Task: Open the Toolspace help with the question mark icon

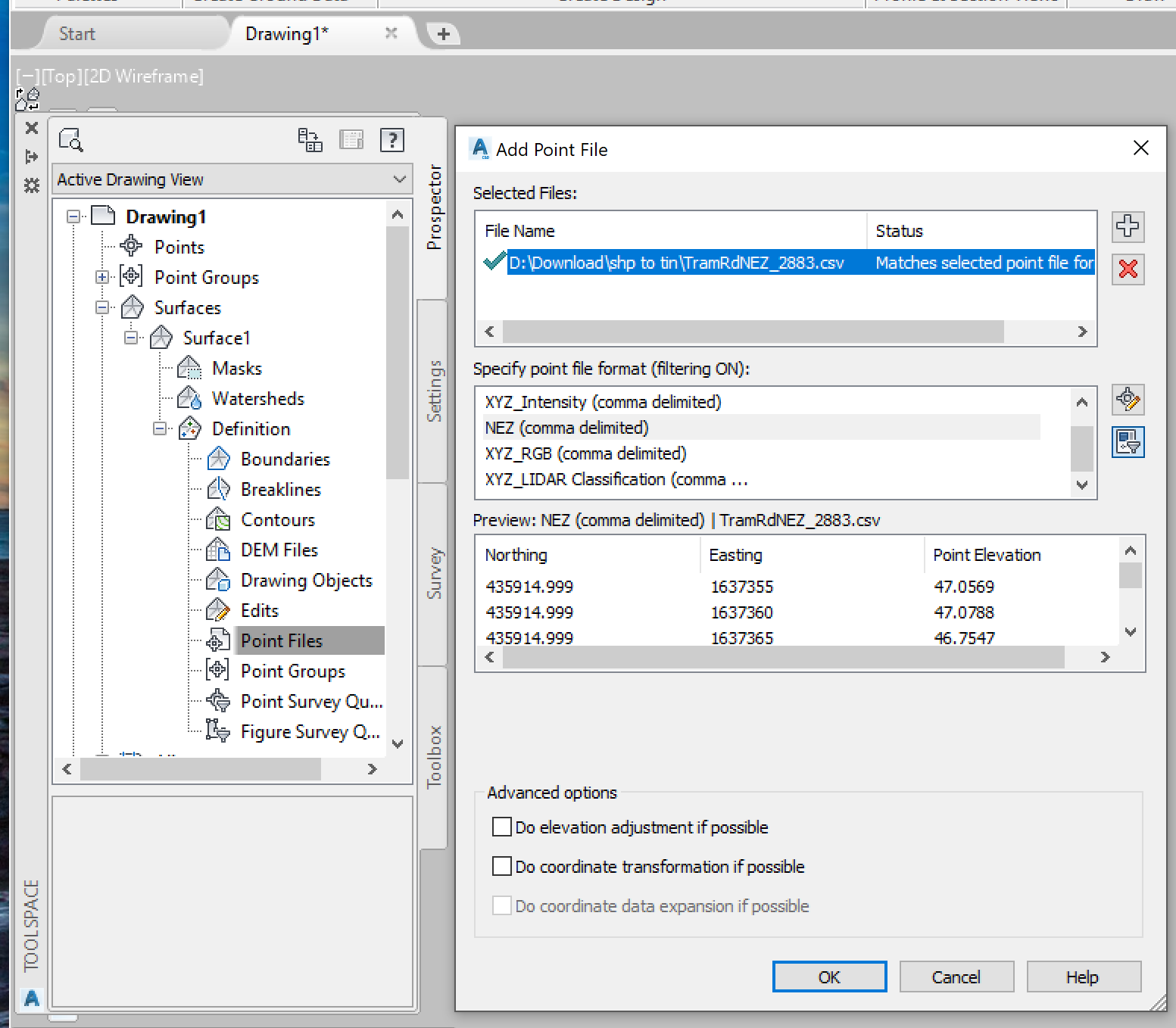Action: [x=392, y=139]
